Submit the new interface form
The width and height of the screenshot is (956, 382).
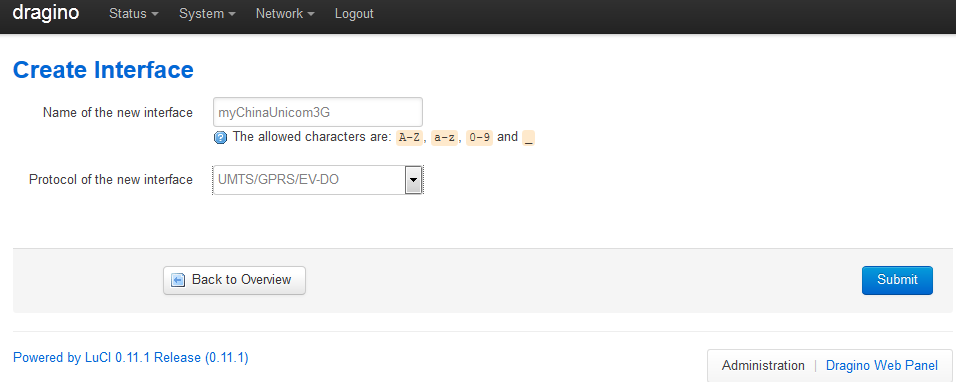897,280
